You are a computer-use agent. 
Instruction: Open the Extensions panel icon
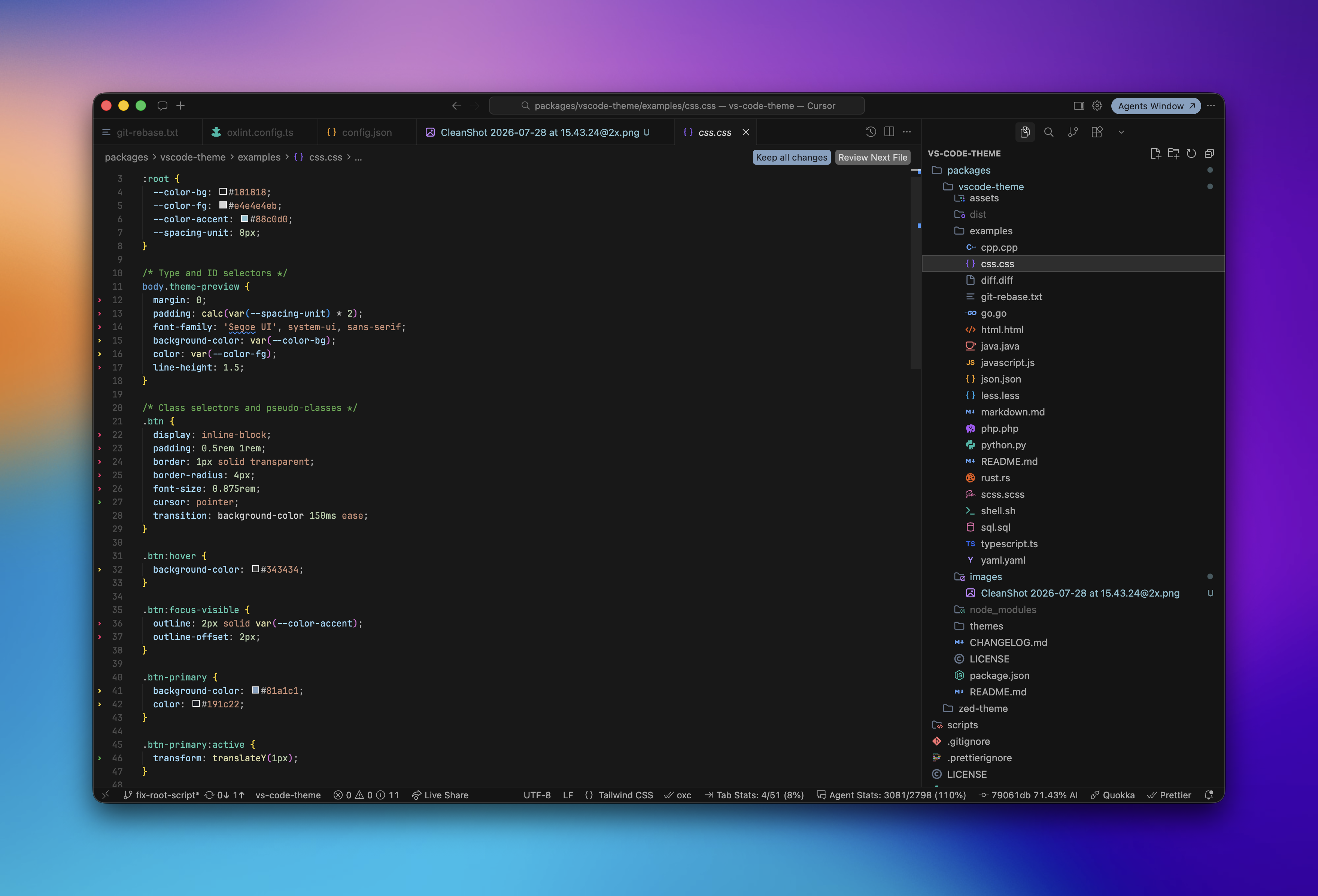[x=1097, y=132]
